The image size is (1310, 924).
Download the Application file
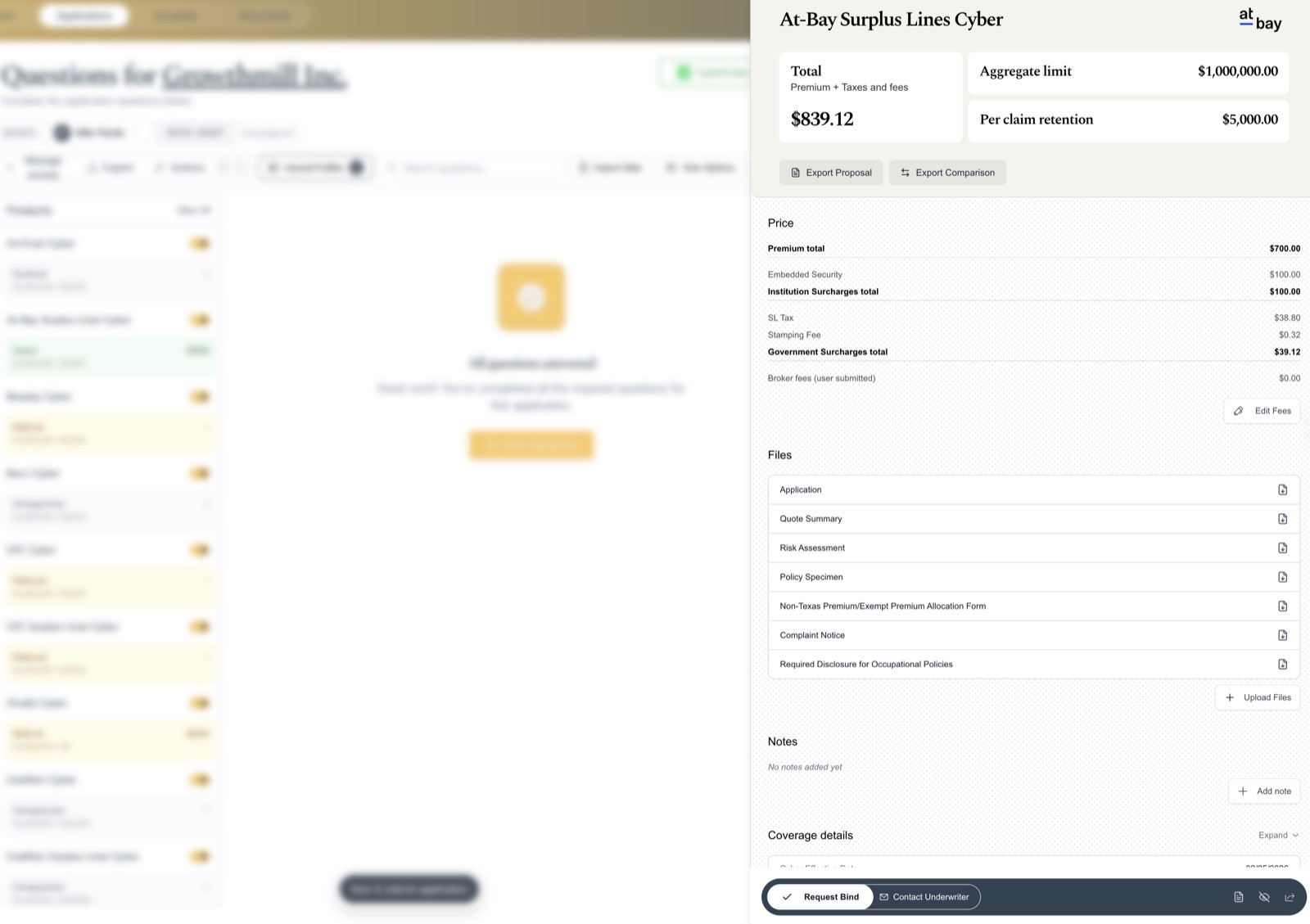click(x=1282, y=489)
